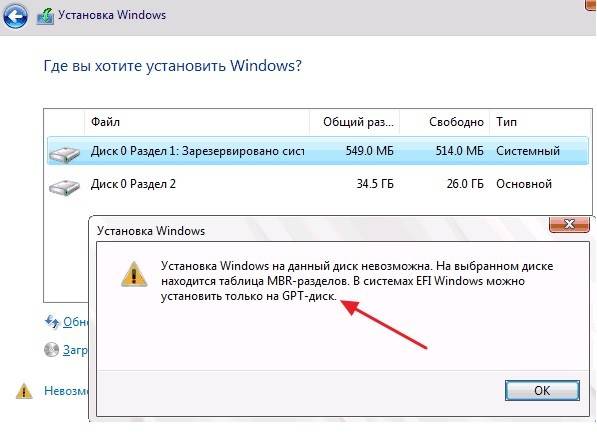
Task: Click the warning icon at the bottom left
Action: 24,391
